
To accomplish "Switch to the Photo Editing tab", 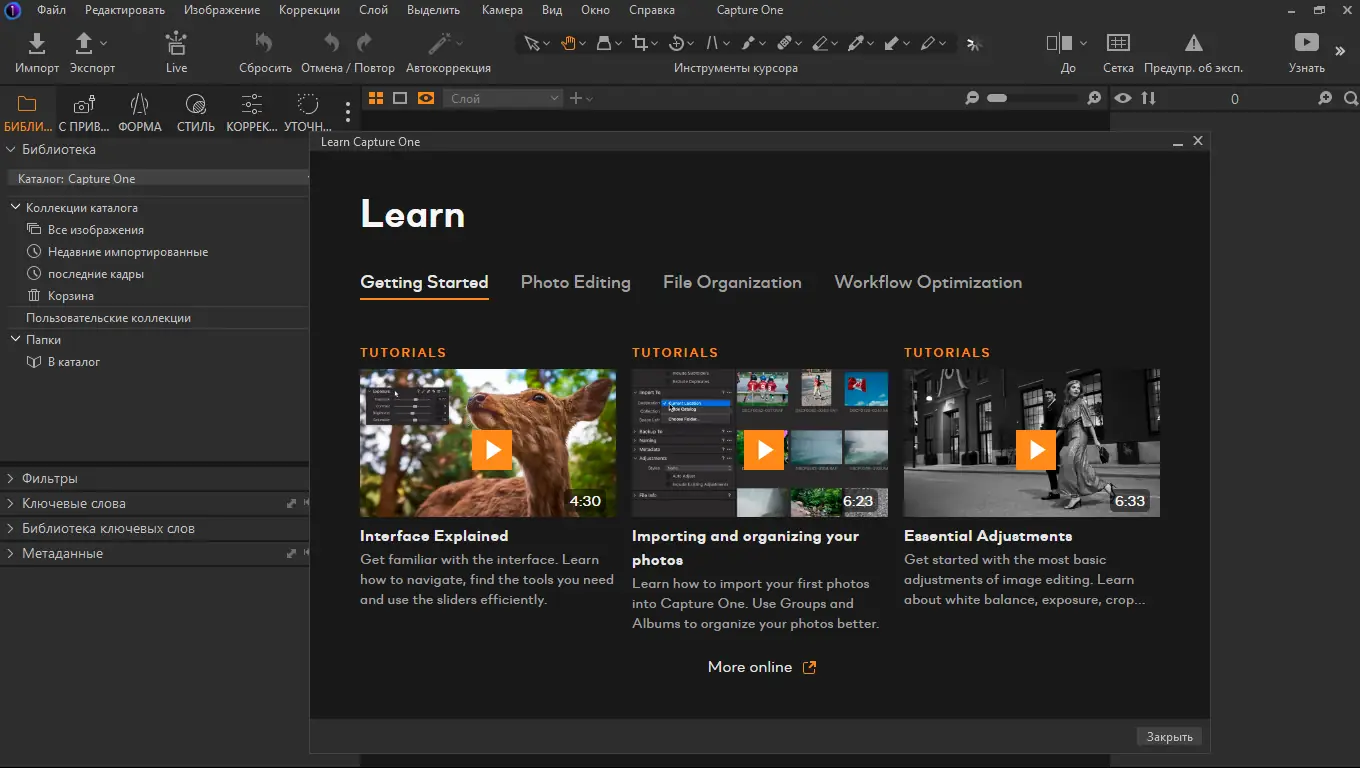I will point(575,282).
